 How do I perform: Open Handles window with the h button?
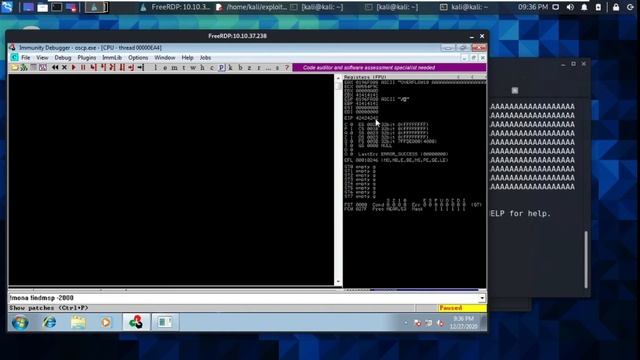[202, 68]
